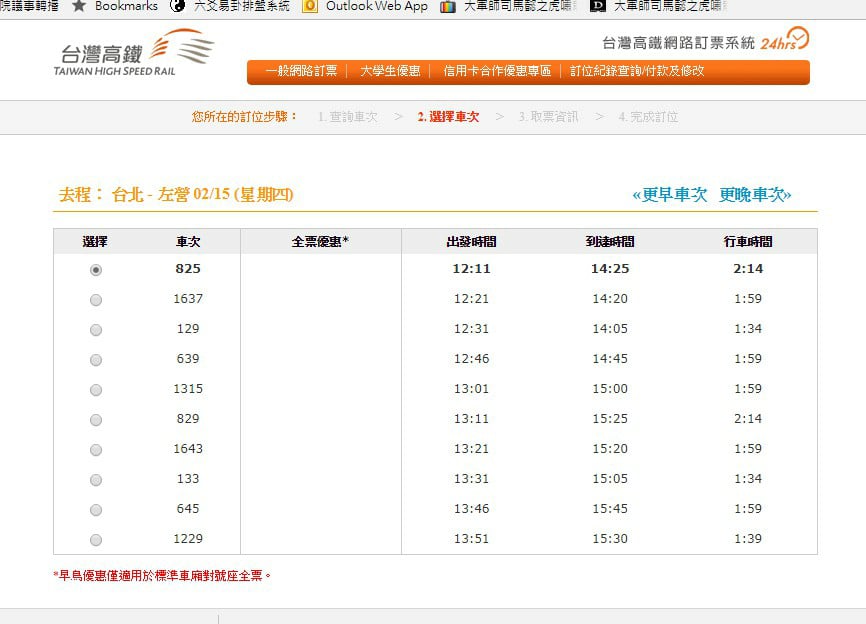Click the 出發時間 column header

(x=471, y=241)
